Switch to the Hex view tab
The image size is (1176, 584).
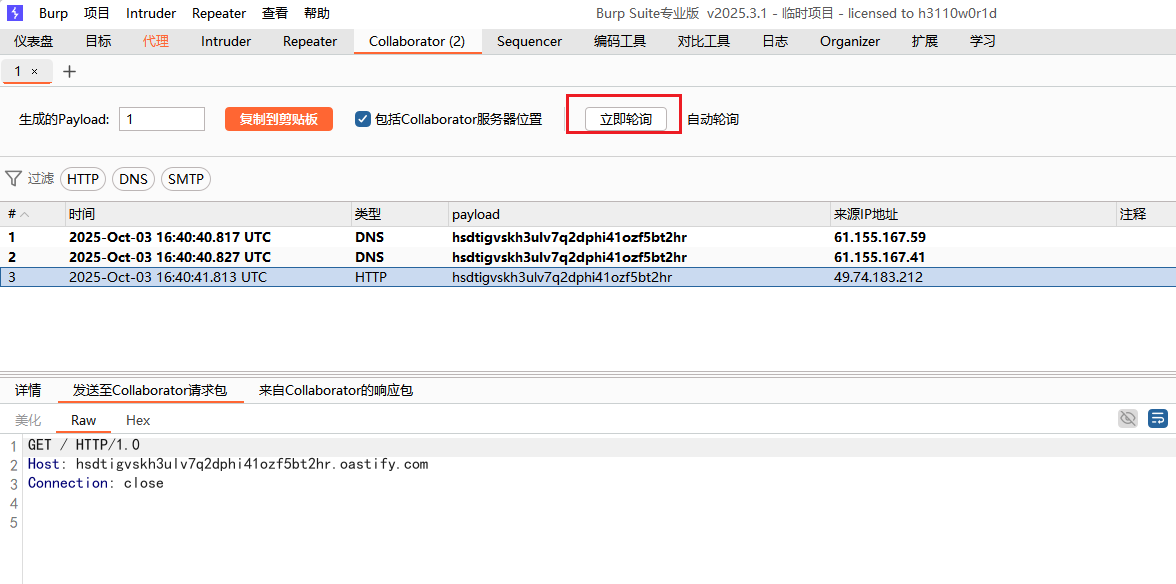tap(138, 420)
